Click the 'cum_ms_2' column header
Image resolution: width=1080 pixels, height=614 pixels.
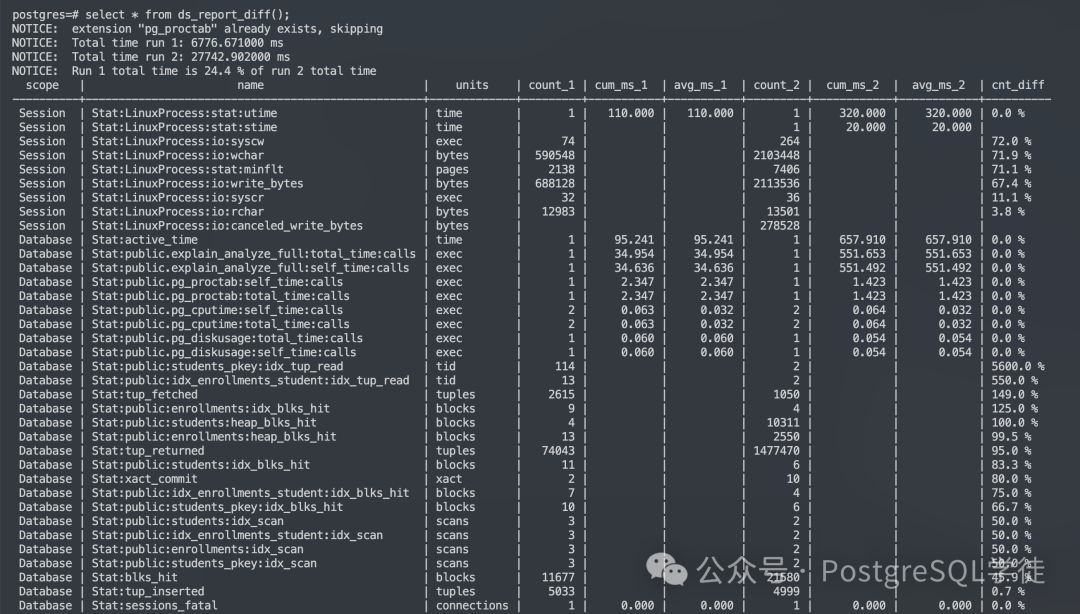853,85
